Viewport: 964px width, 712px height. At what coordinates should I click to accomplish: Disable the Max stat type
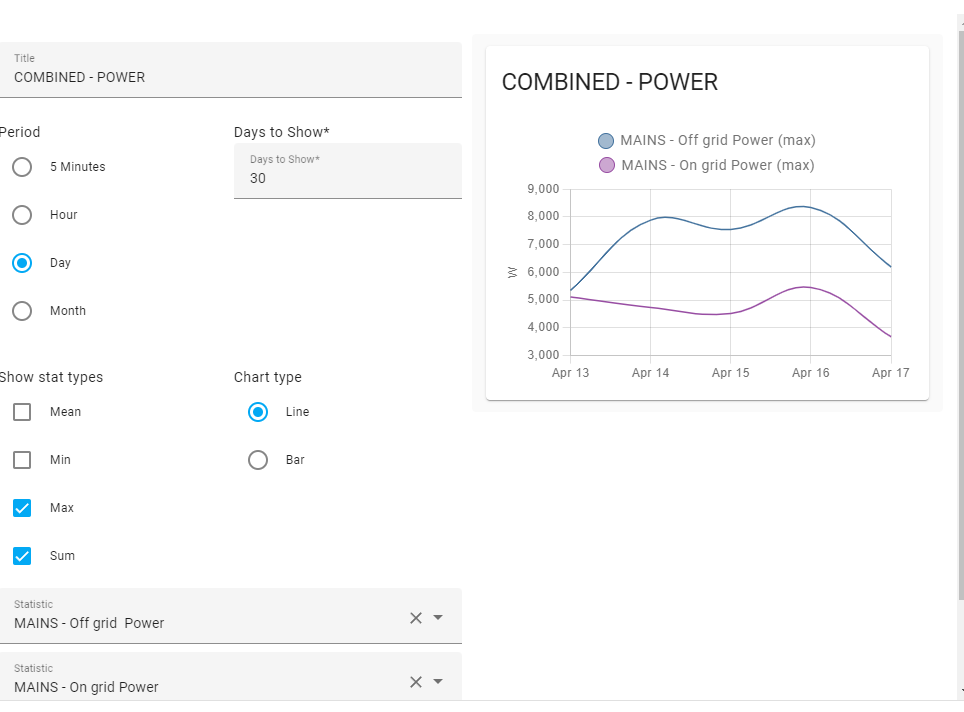[x=22, y=508]
